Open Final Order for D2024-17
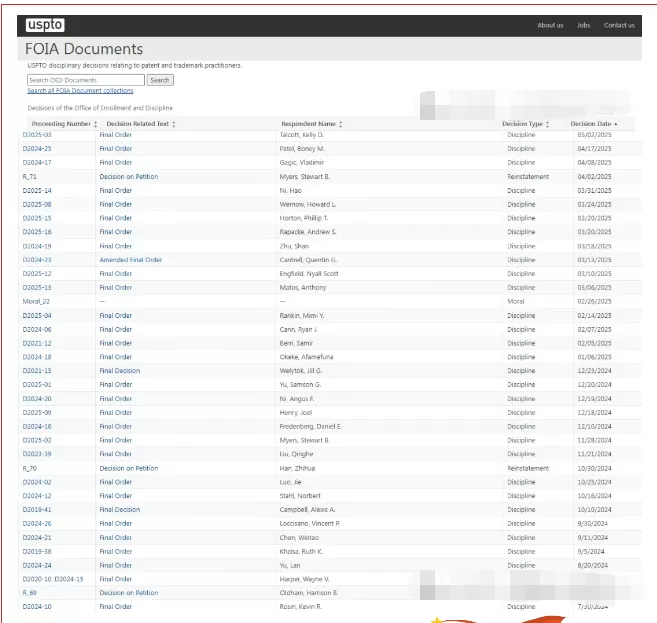Viewport: 657px width, 623px height. [115, 162]
